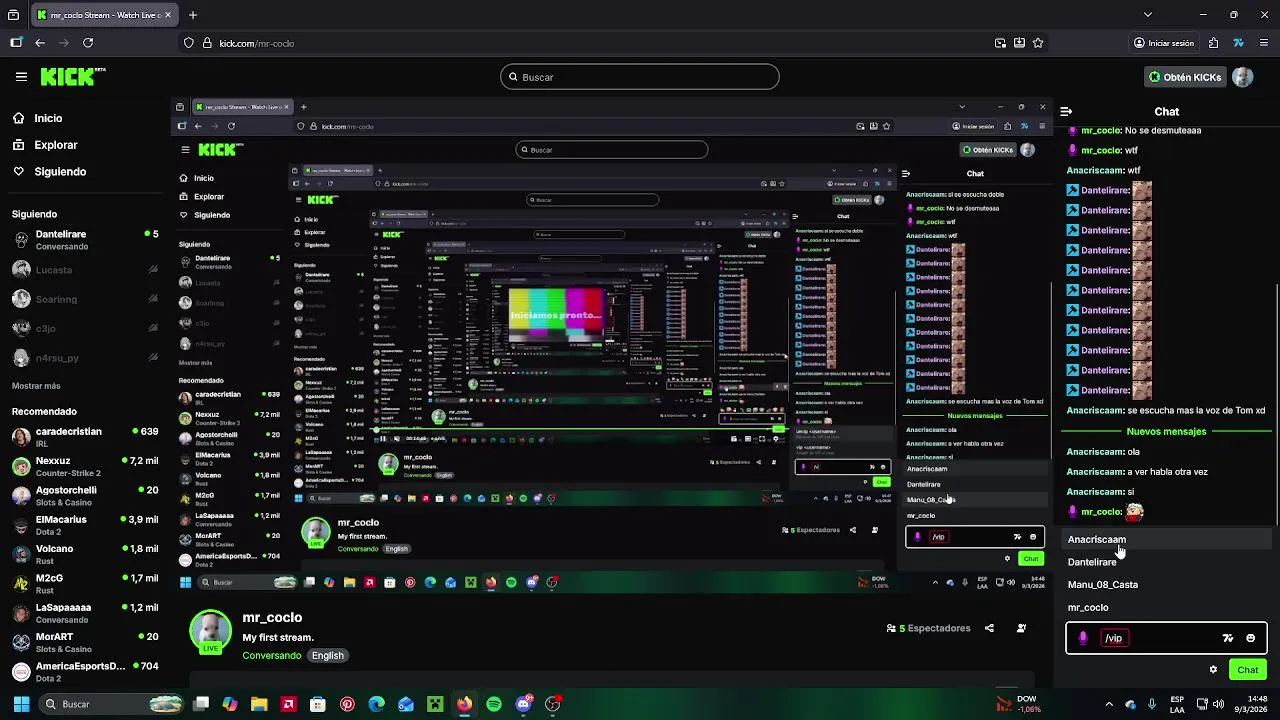
Task: Jump to Nuevos mensajes in chat
Action: tap(1166, 431)
